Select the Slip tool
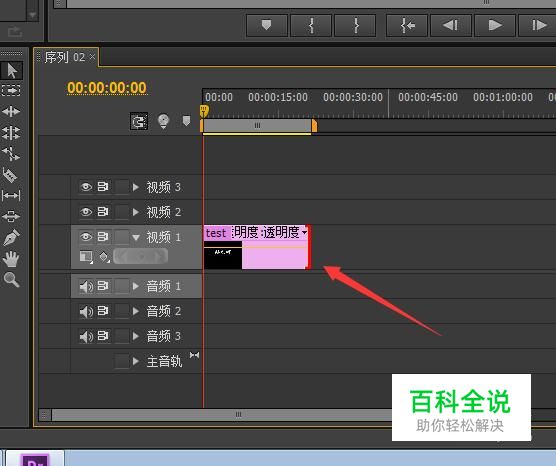Viewport: 556px width, 466px height. [11, 195]
